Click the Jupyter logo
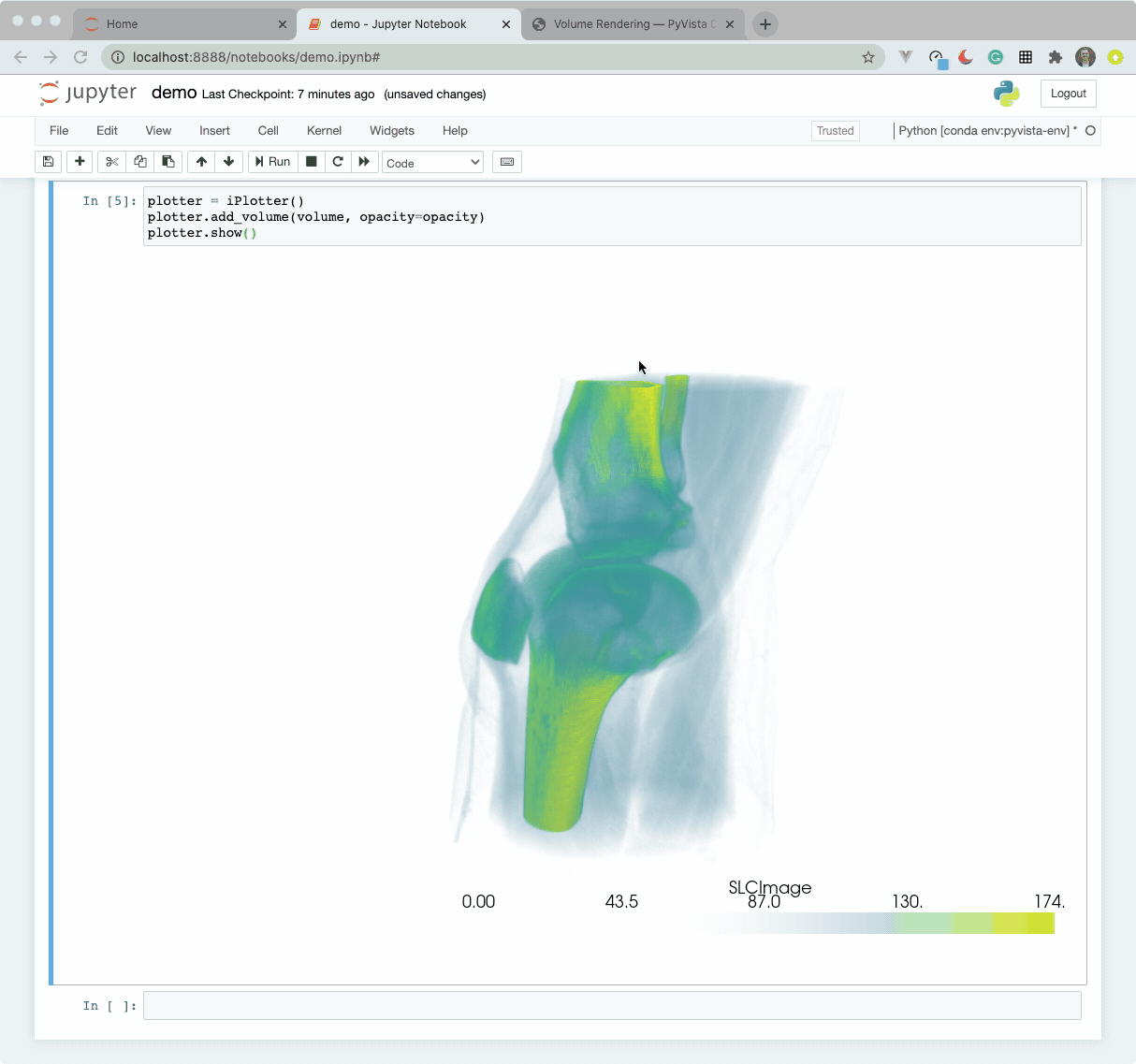The width and height of the screenshot is (1136, 1064). (x=87, y=93)
